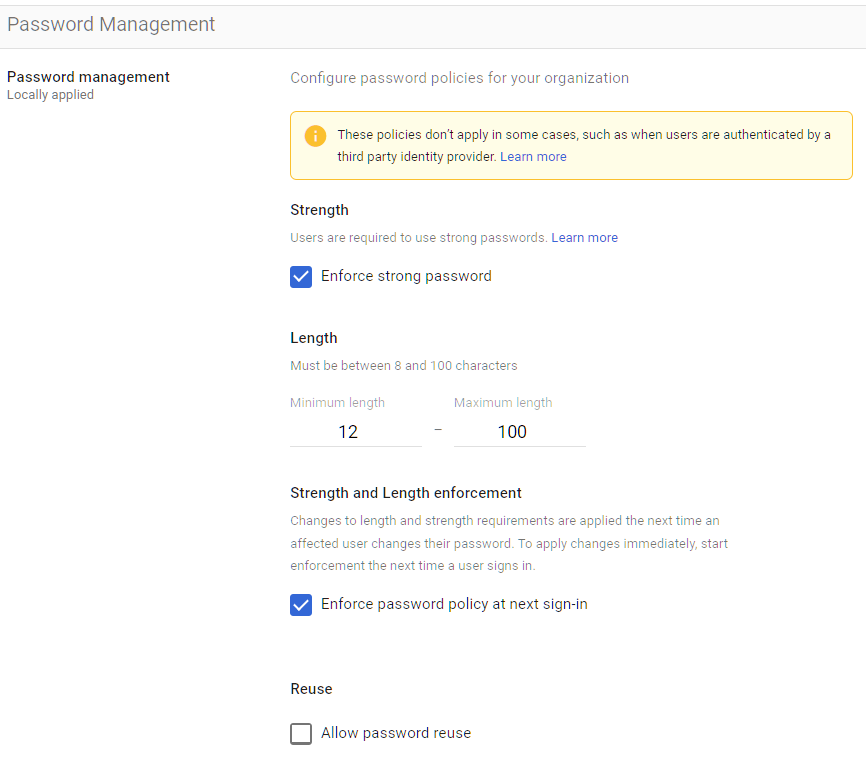The height and width of the screenshot is (773, 866).
Task: Click Learn more in the identity provider notice
Action: click(x=533, y=156)
